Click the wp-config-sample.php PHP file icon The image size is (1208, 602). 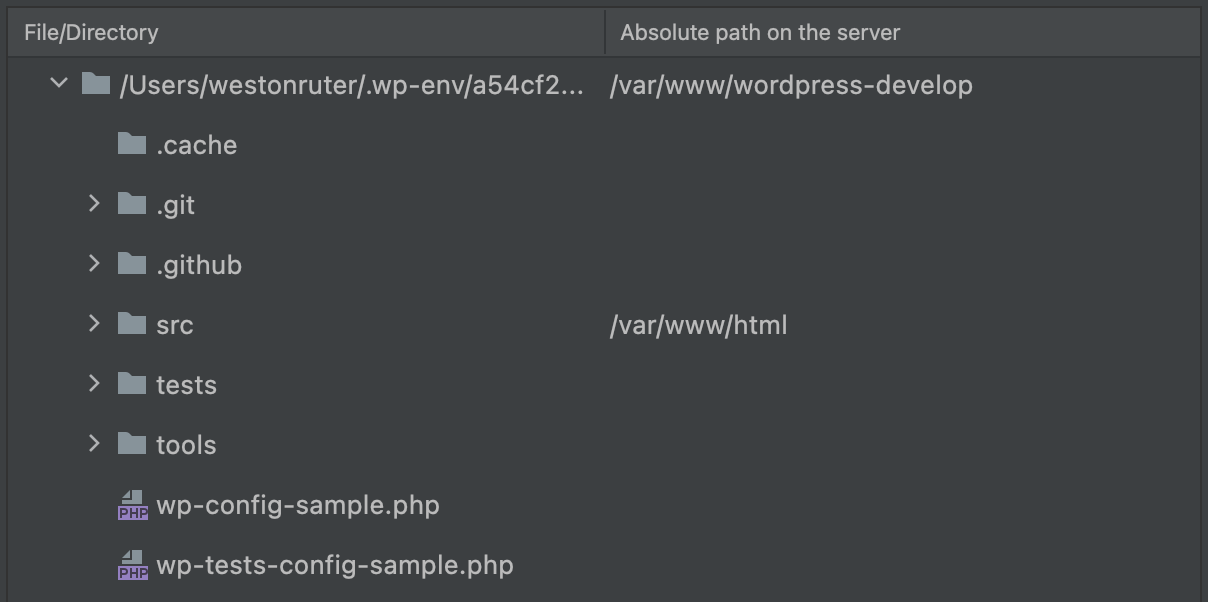[132, 505]
